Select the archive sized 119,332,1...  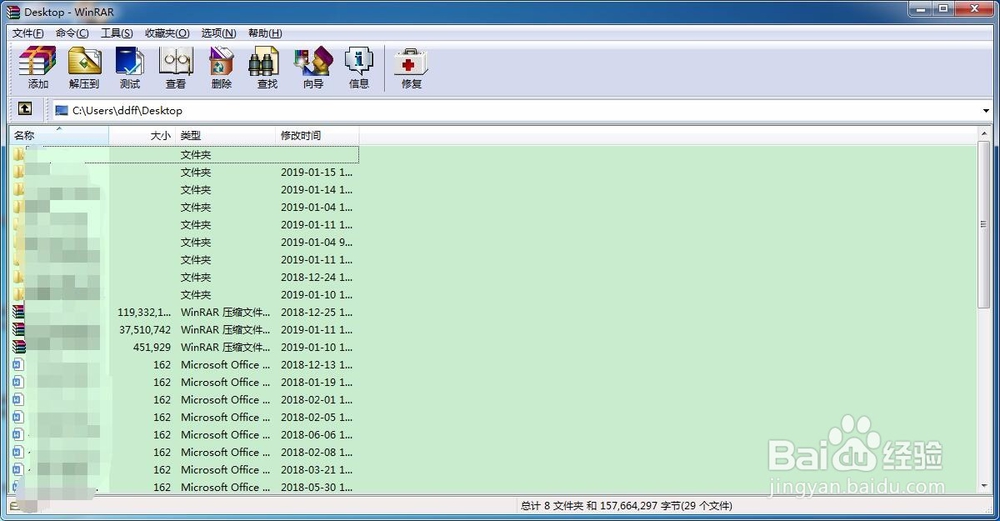(184, 312)
